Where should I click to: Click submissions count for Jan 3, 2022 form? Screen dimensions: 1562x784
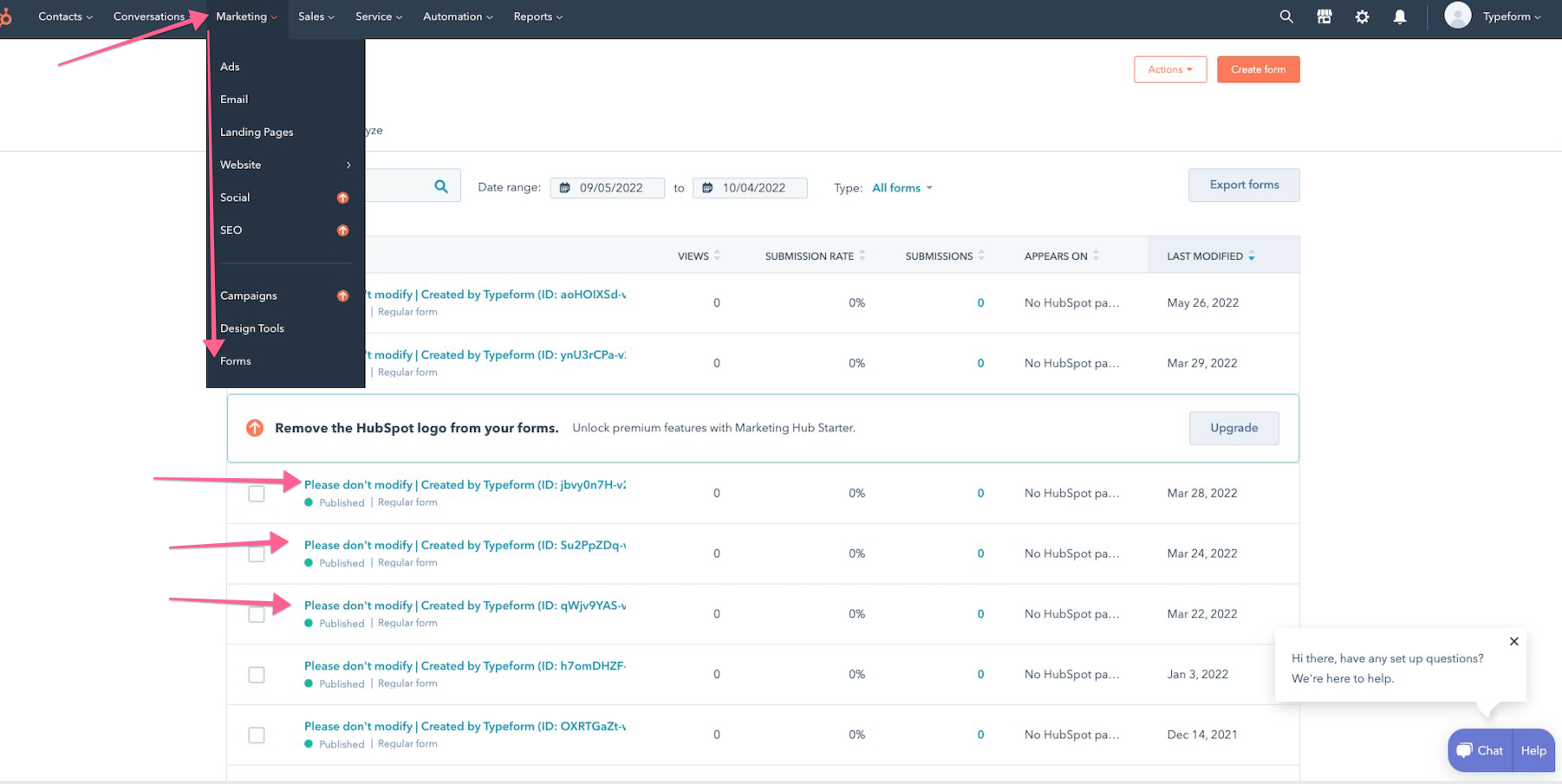tap(980, 675)
